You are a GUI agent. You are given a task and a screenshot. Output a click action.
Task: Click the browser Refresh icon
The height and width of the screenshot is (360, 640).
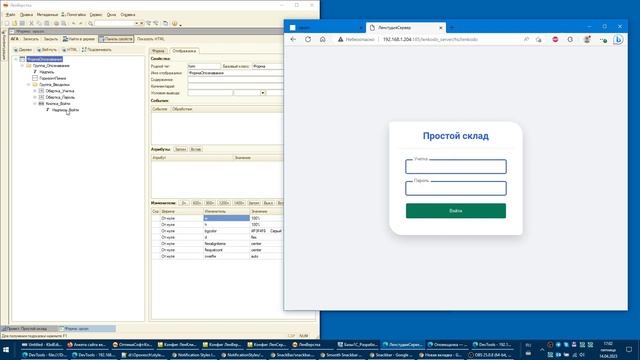click(x=308, y=40)
